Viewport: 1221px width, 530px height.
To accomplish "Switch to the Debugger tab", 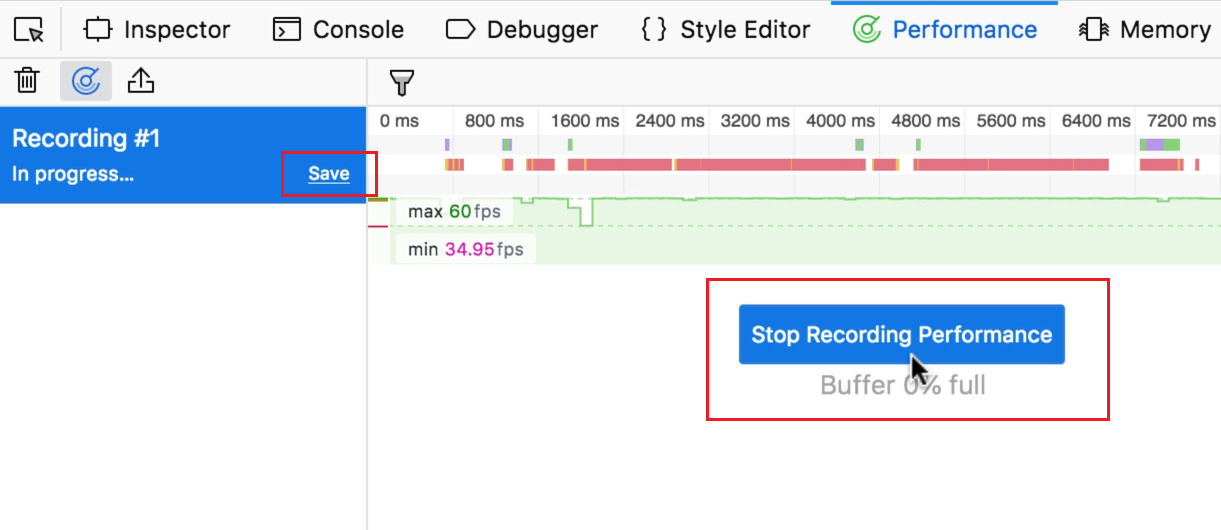I will [x=521, y=30].
